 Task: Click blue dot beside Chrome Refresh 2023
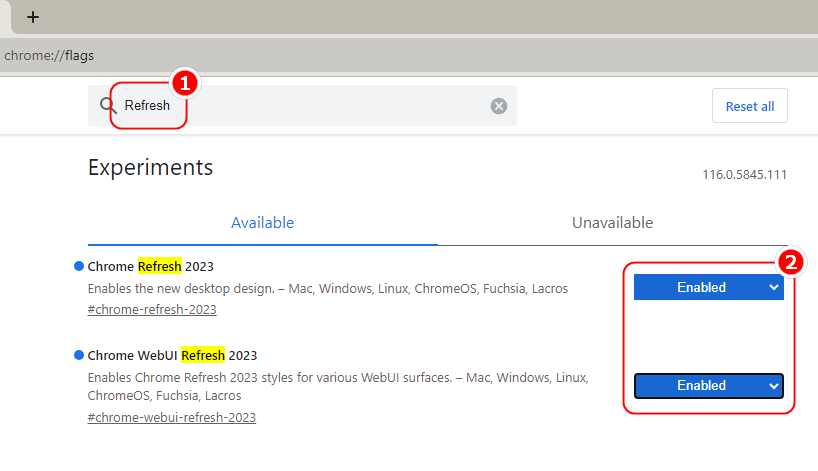(x=79, y=266)
